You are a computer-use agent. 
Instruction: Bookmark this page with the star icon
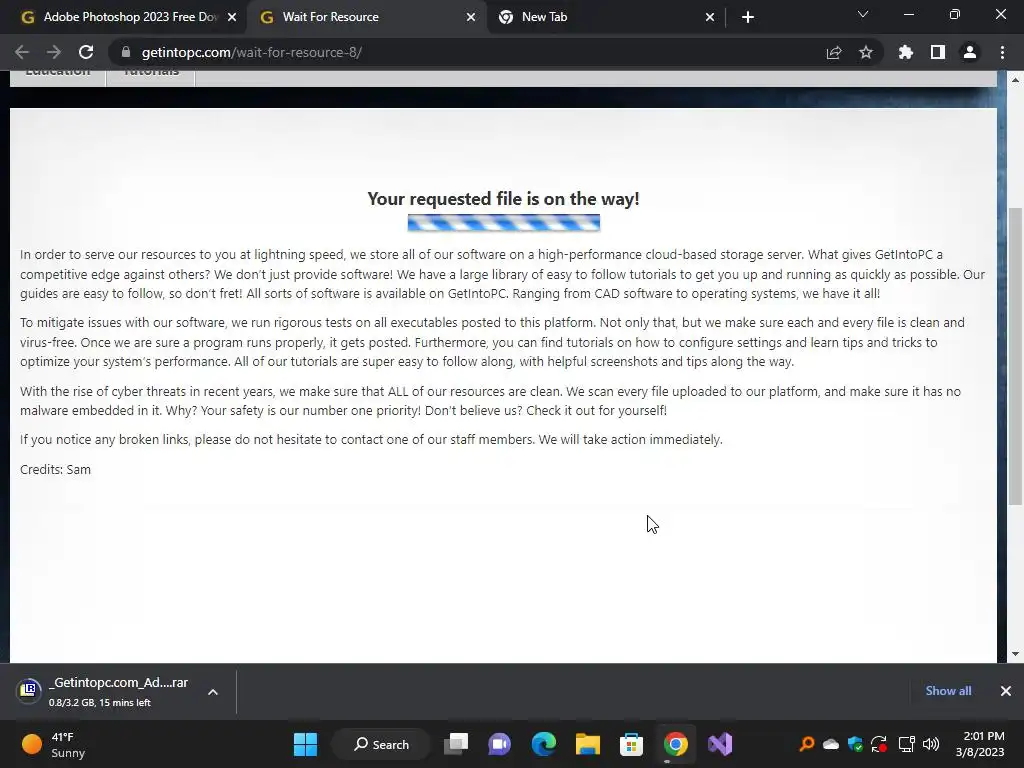(866, 52)
